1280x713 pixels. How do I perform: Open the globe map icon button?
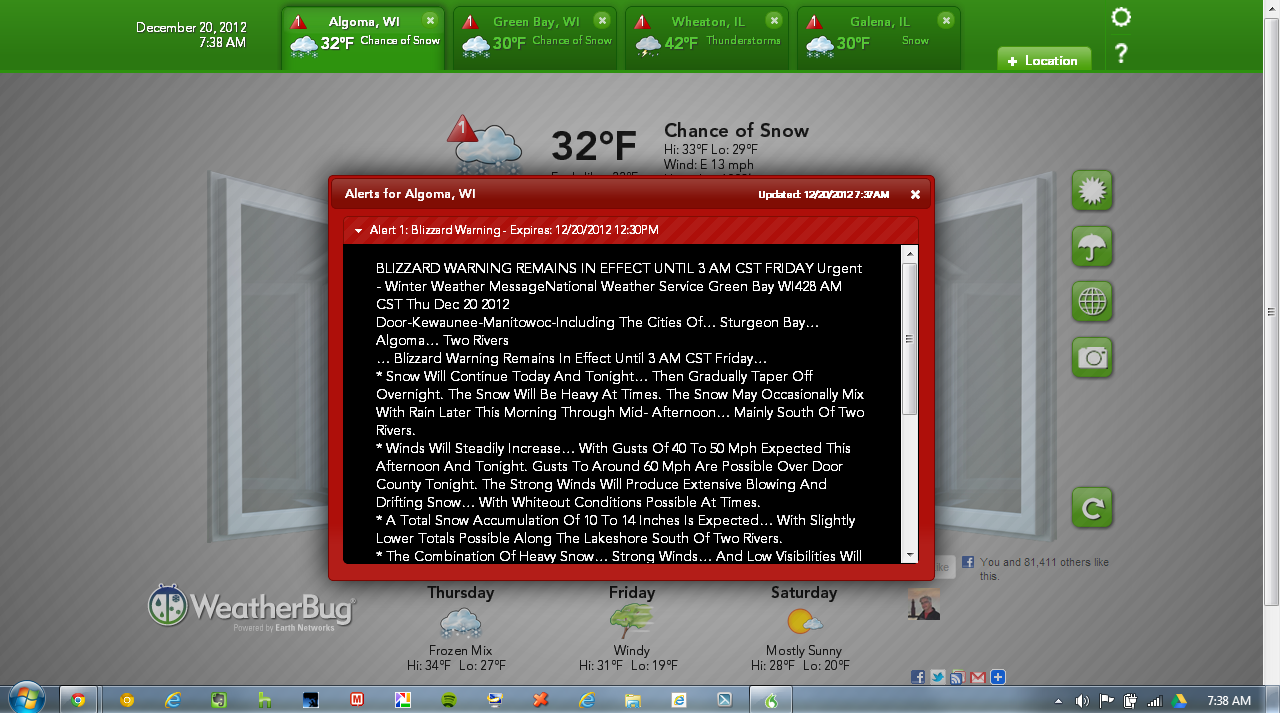point(1092,302)
